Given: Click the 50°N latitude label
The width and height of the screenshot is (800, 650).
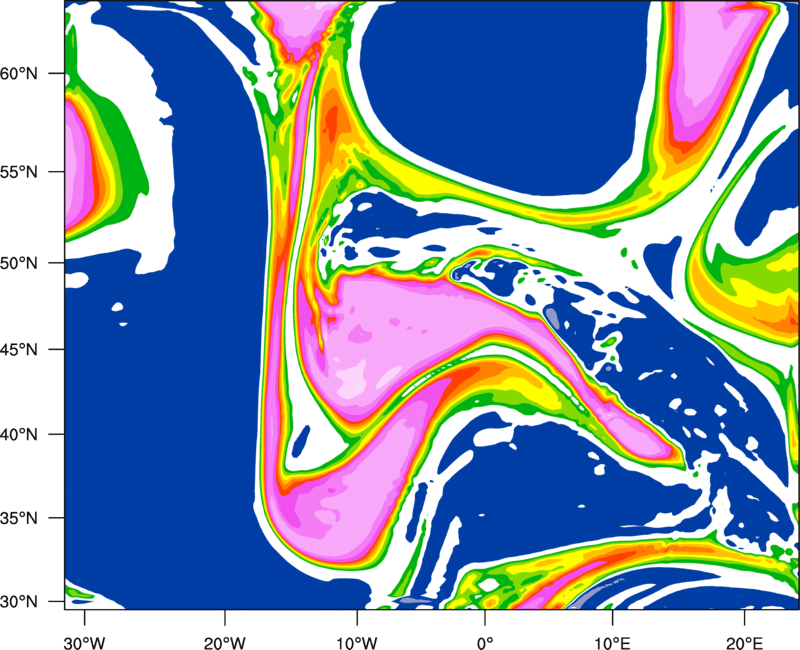Looking at the screenshot, I should (19, 263).
